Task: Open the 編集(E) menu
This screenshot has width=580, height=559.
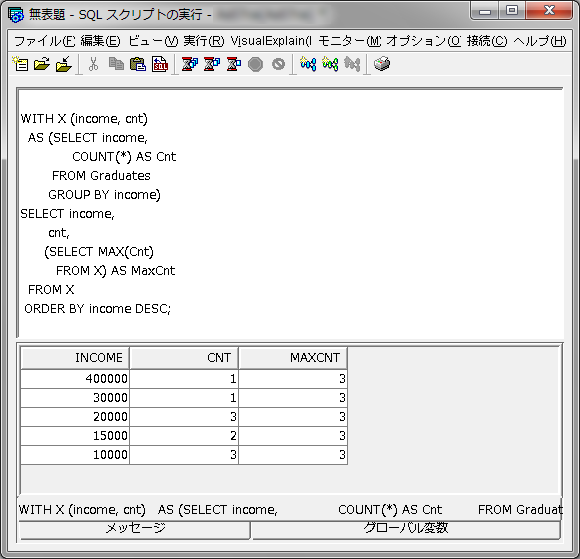Action: (101, 41)
